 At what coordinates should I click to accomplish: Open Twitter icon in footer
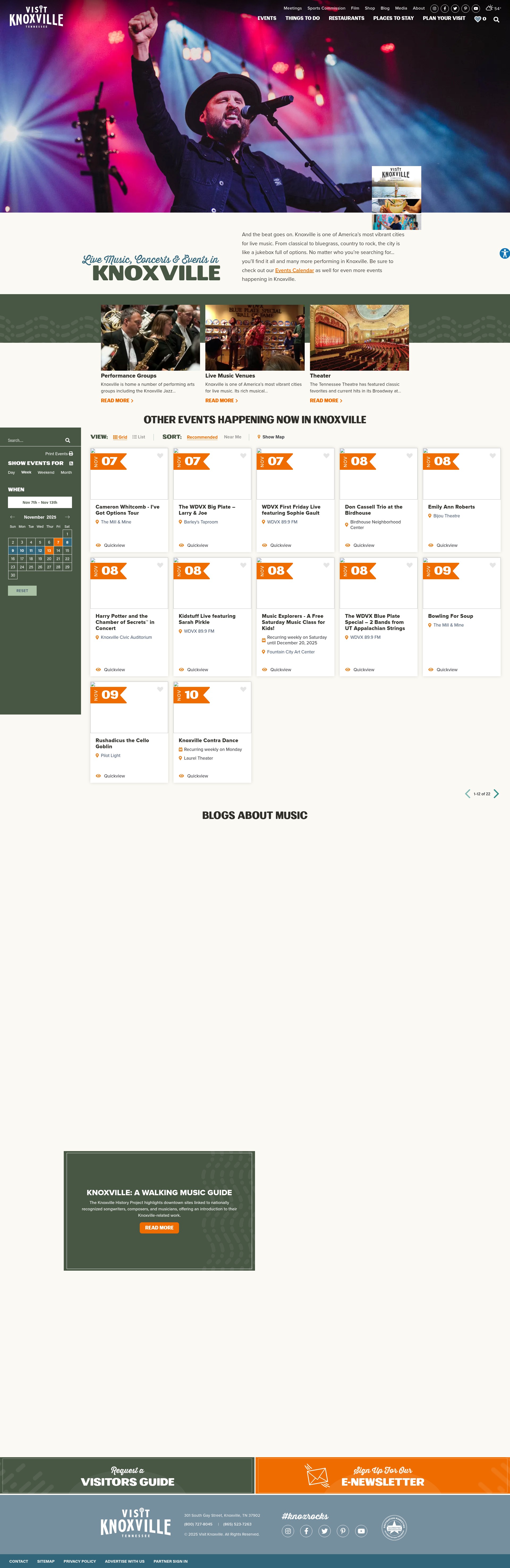[x=325, y=1530]
